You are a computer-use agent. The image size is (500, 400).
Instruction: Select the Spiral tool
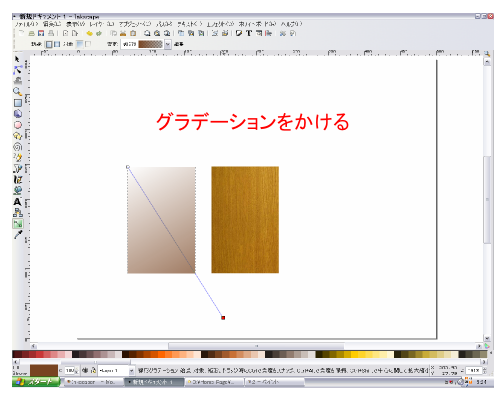[18, 147]
